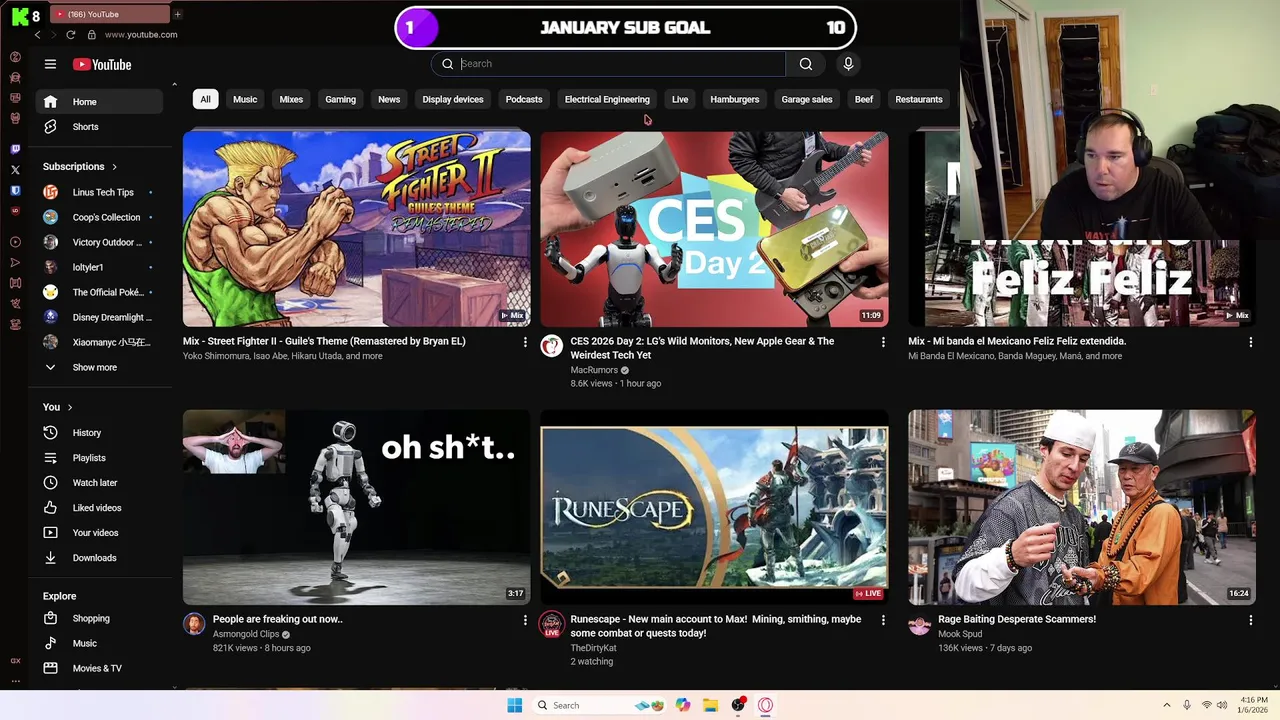Open Downloads in the sidebar
1280x720 pixels.
(x=99, y=558)
